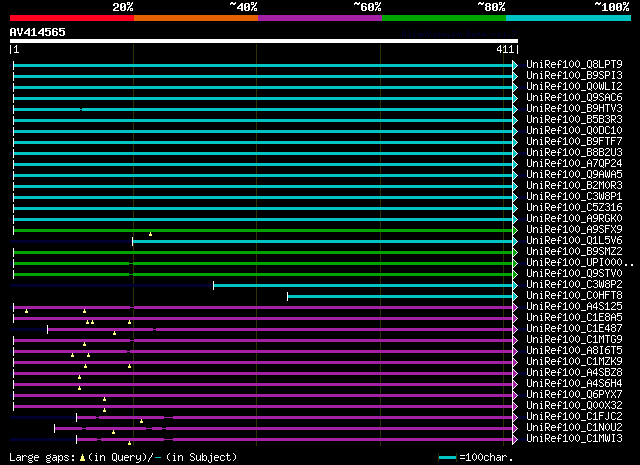Click the =100char. scale bar legend
Viewport: 640px width, 465px height.
tap(476, 458)
